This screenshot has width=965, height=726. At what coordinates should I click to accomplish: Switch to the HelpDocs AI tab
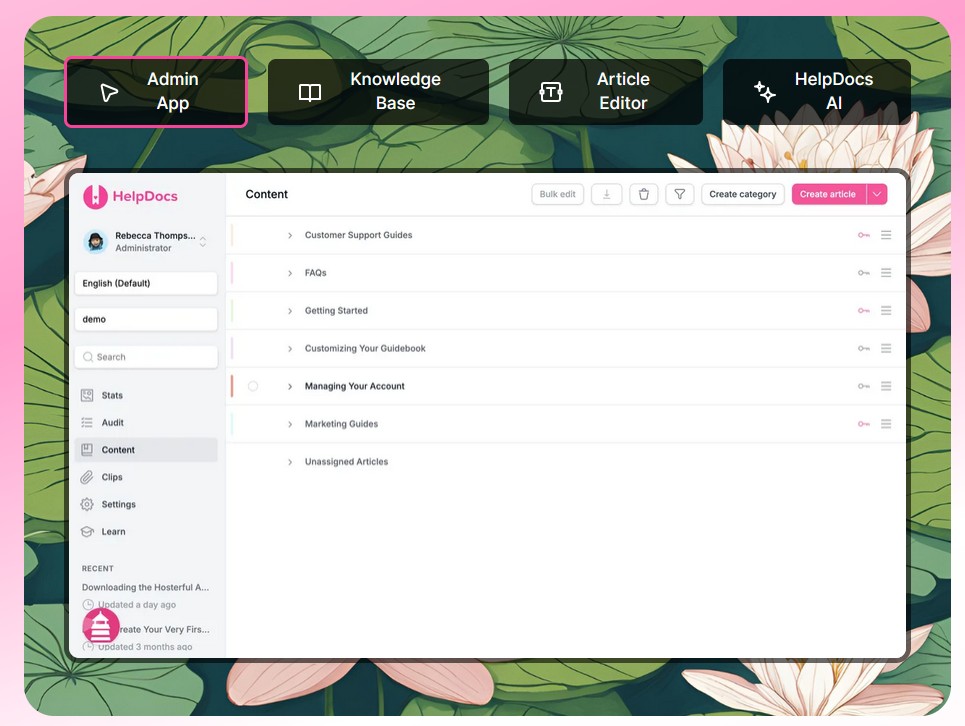tap(817, 92)
